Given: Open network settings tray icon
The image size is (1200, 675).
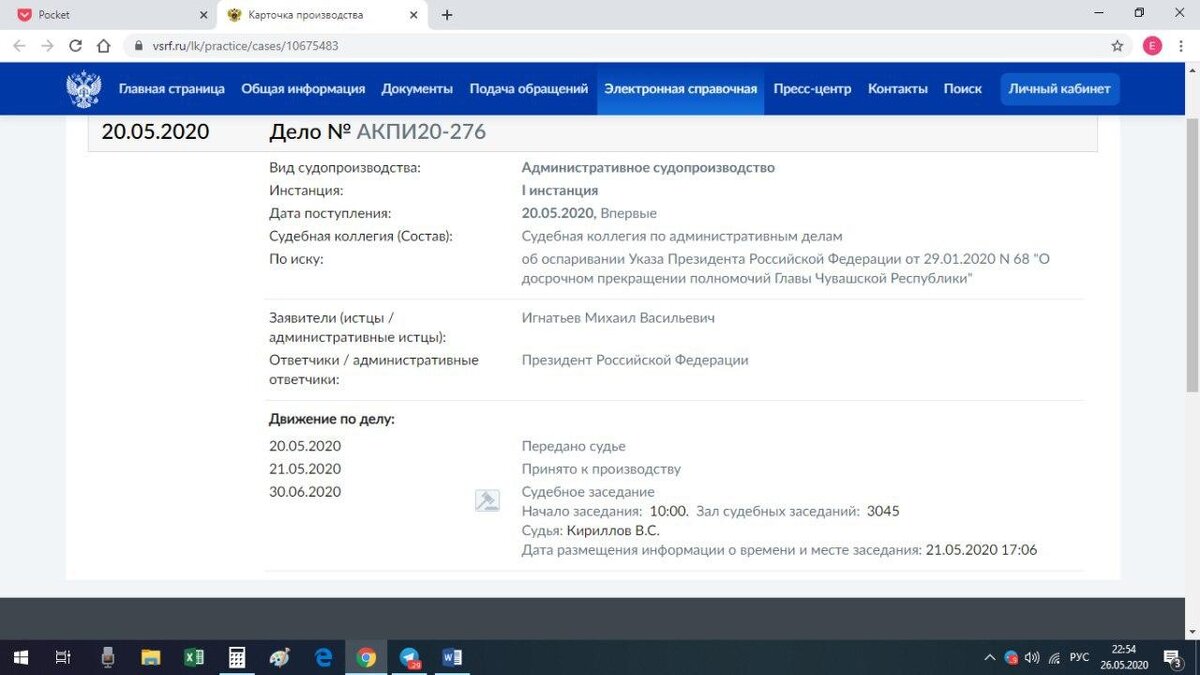Looking at the screenshot, I should tap(1054, 657).
